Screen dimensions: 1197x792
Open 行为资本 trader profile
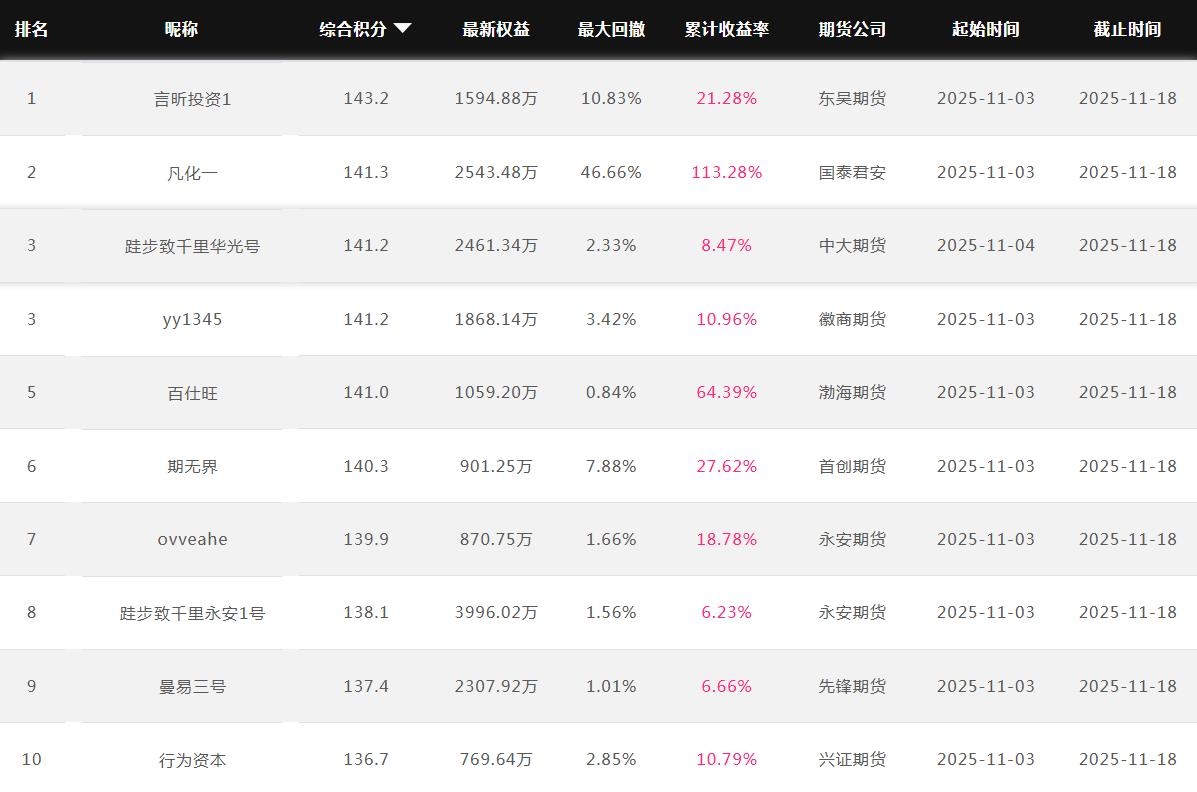192,759
